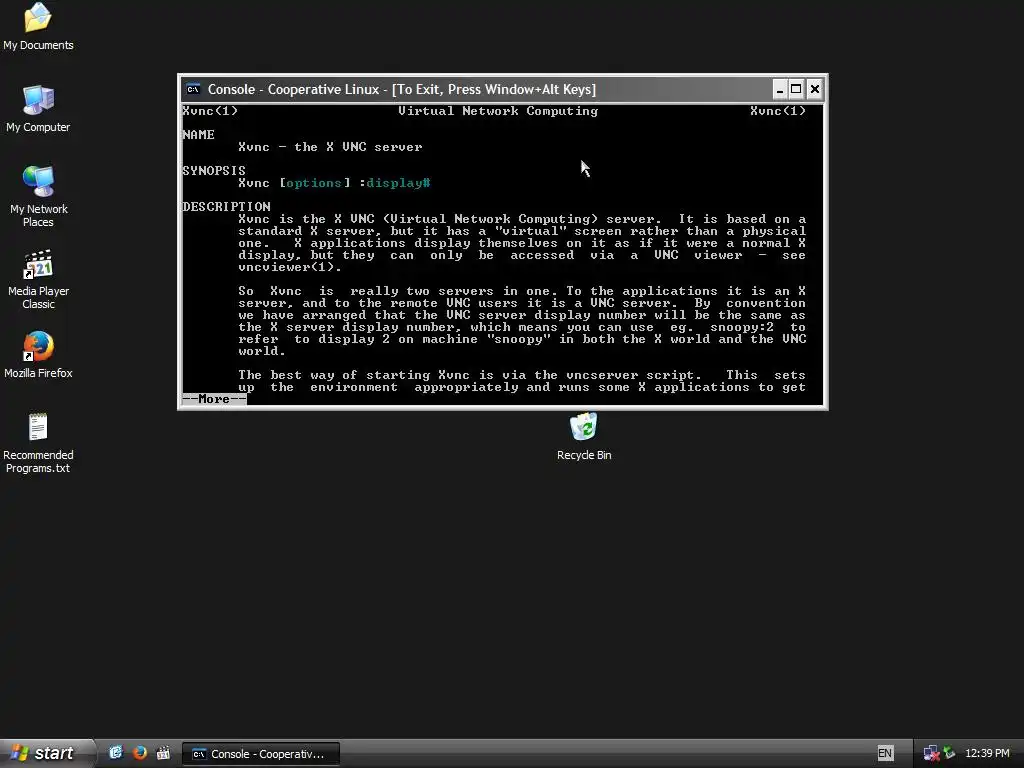Click 'Xvnc - the X VNC server' line
The image size is (1024, 768).
[330, 147]
